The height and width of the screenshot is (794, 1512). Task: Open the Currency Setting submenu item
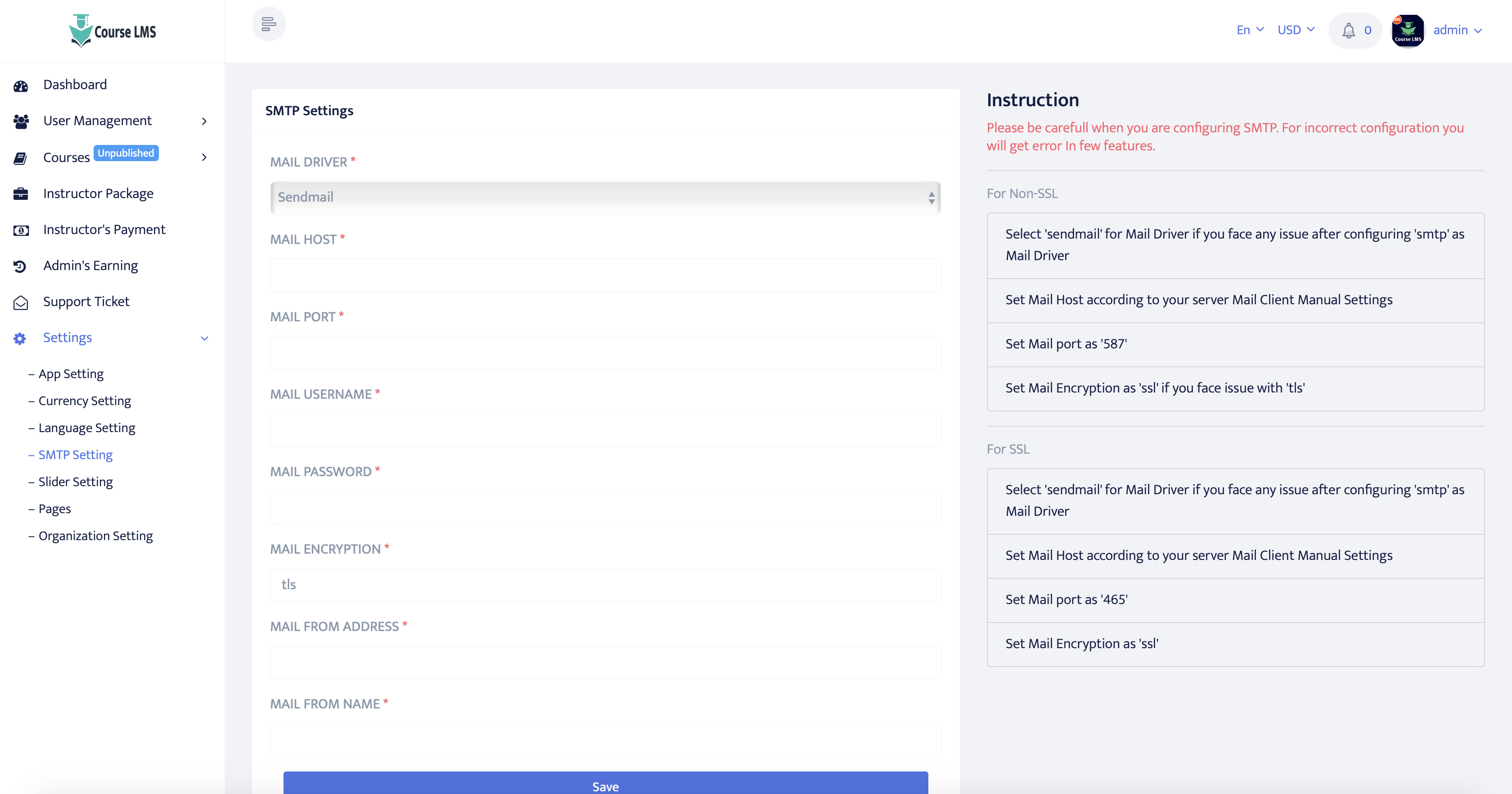(85, 401)
